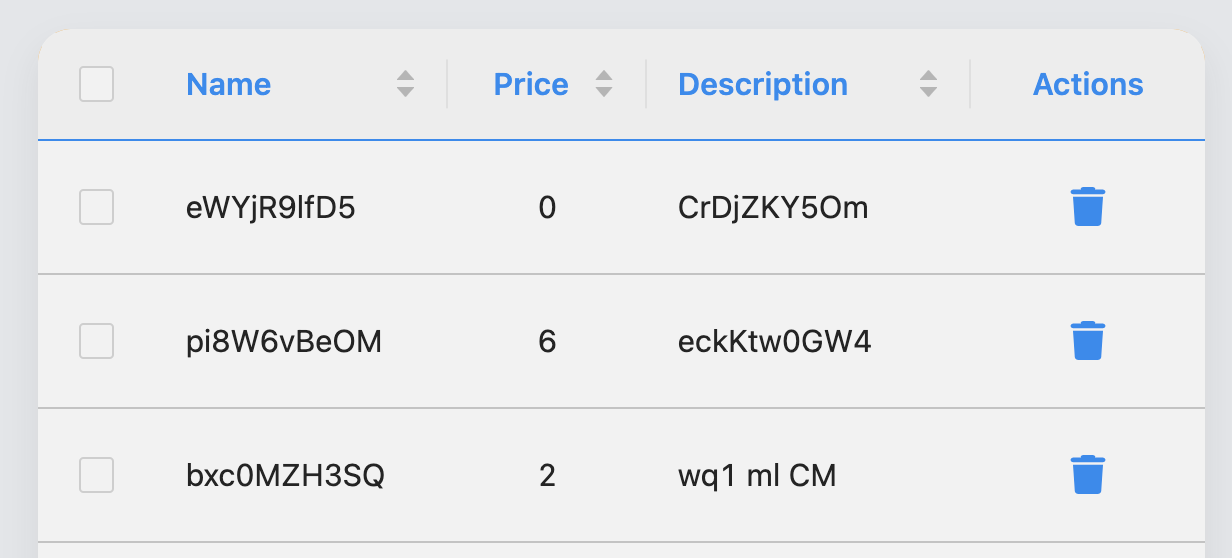The image size is (1232, 558).
Task: Click the pi8W6vBeOM name cell
Action: (284, 343)
